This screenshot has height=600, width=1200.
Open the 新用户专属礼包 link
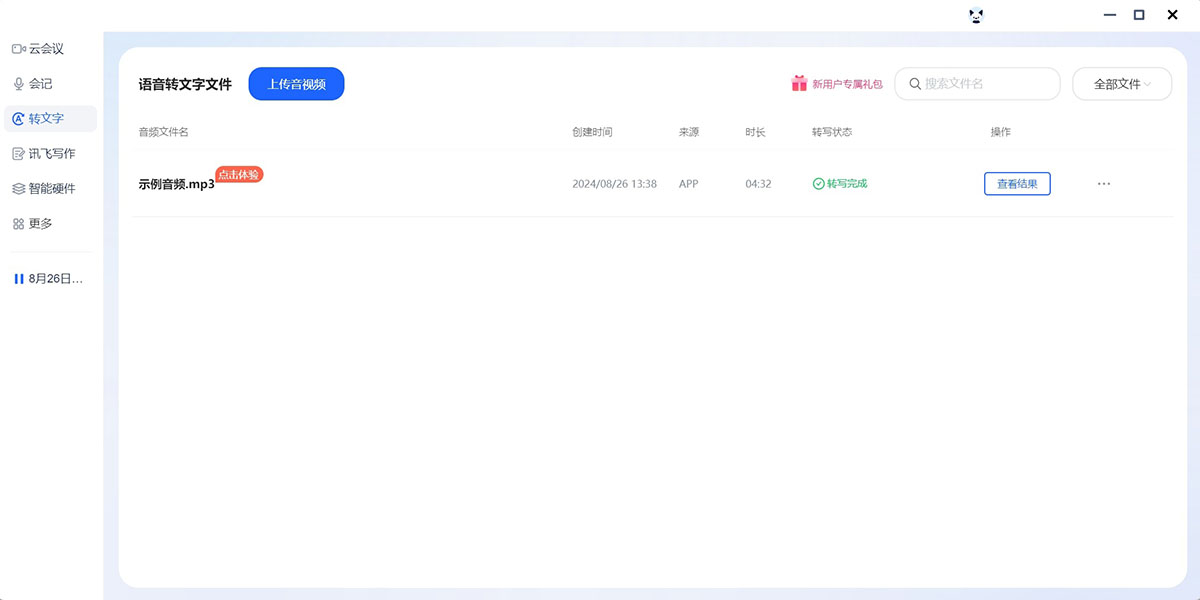[847, 85]
